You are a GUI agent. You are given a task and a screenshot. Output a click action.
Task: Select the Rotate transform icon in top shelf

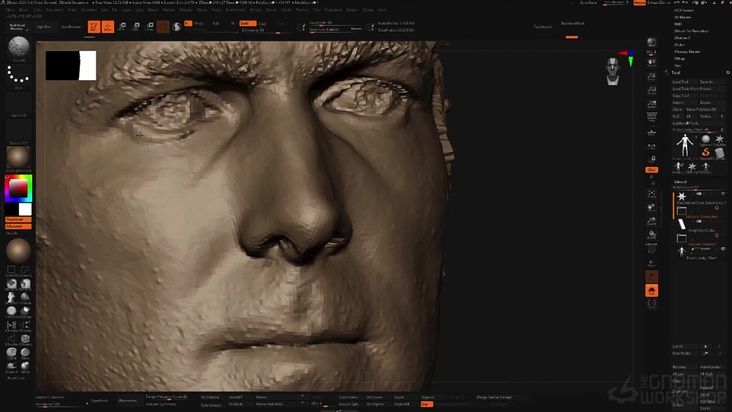pos(149,27)
